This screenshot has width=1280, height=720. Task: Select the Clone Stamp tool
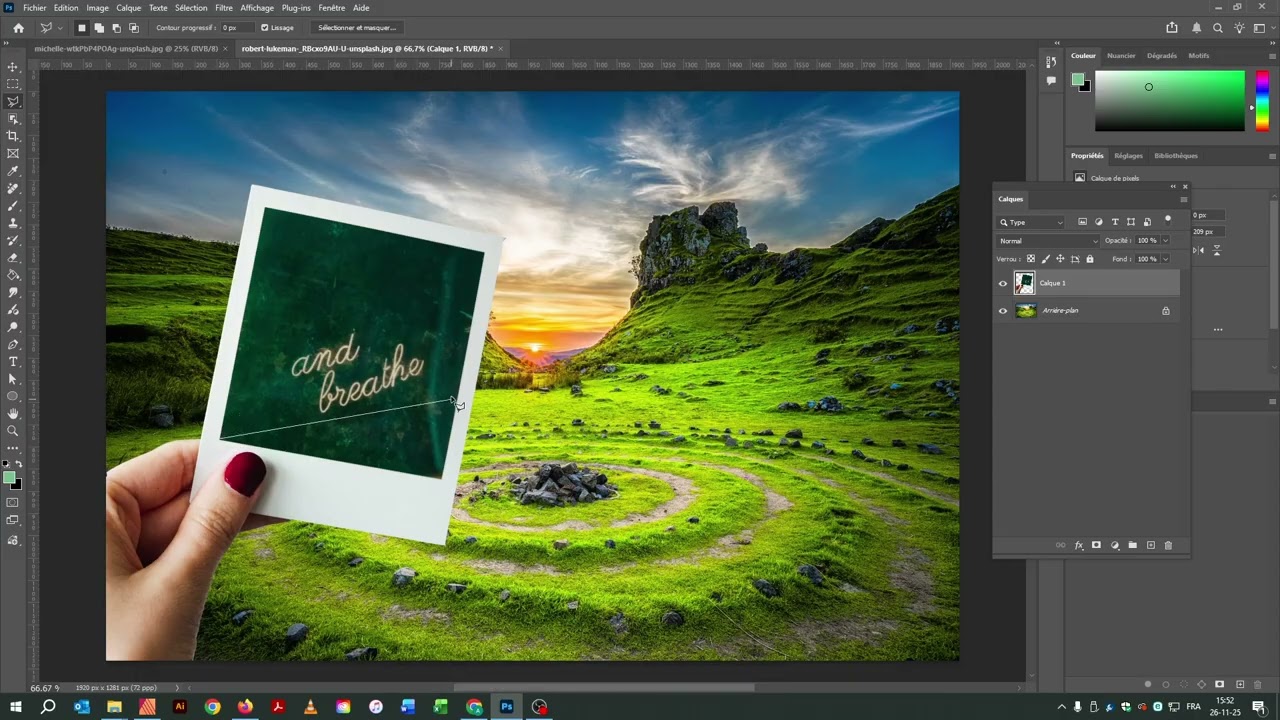coord(13,223)
